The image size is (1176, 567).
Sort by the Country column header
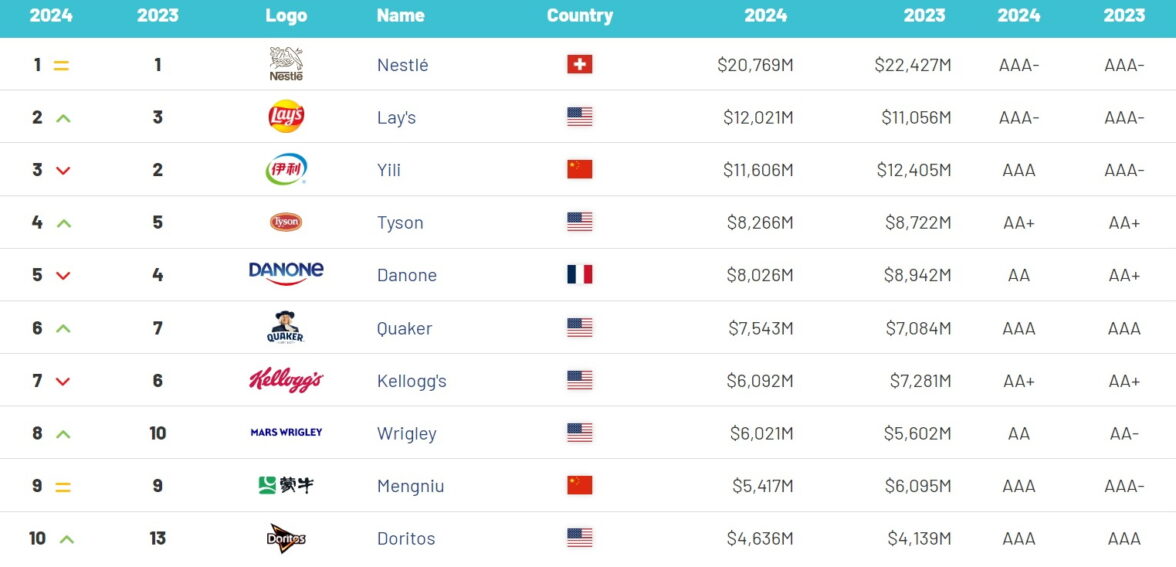coord(580,16)
